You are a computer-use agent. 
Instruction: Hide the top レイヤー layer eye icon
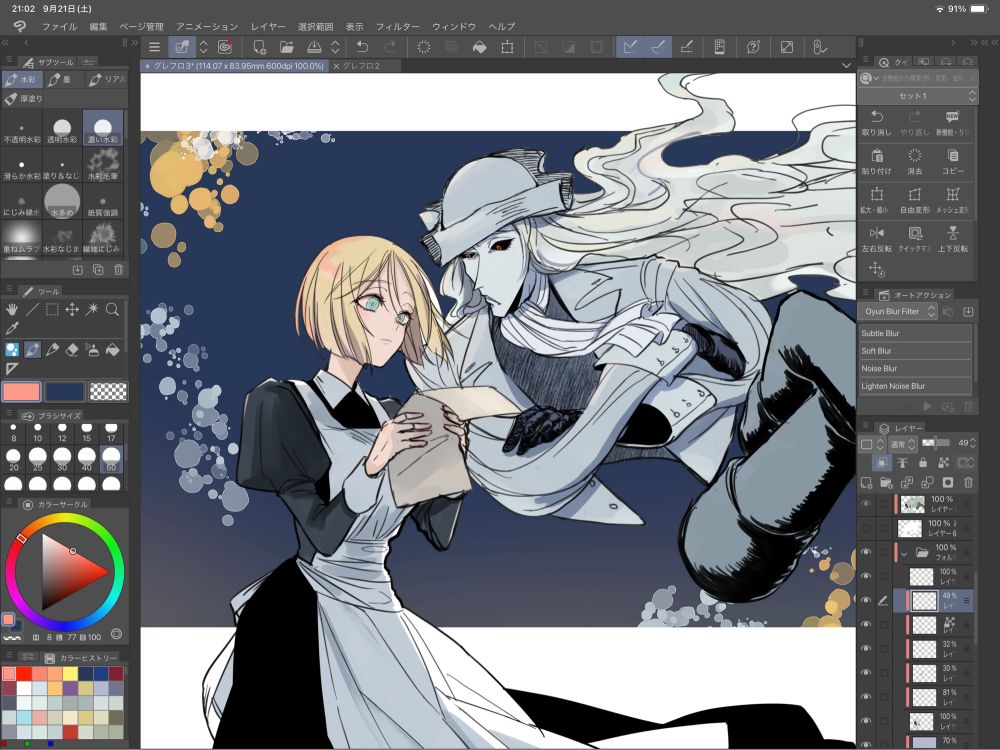click(865, 504)
